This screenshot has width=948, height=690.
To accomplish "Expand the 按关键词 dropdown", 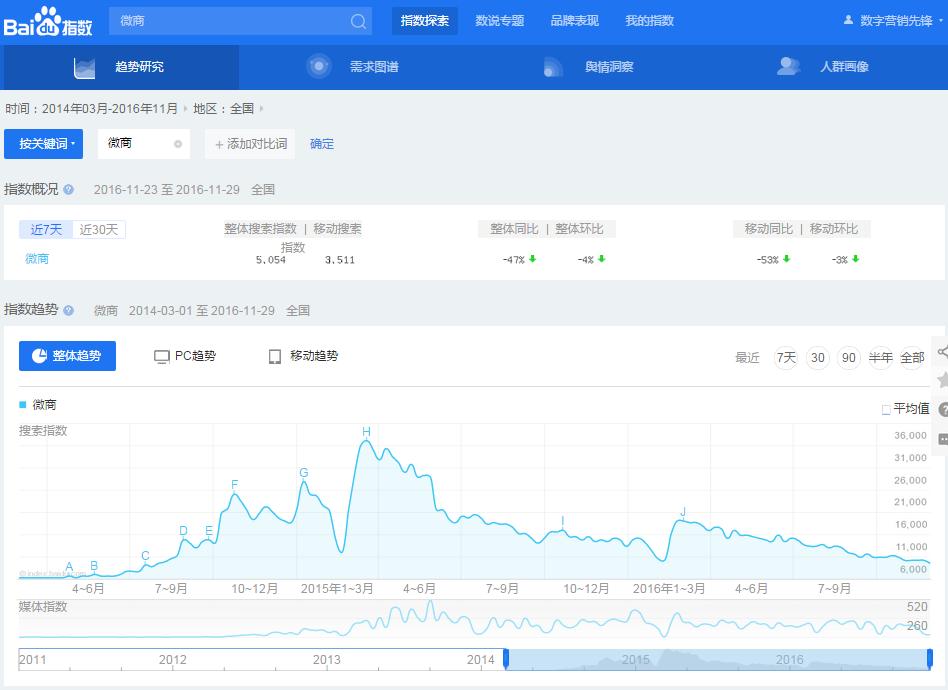I will tap(43, 143).
